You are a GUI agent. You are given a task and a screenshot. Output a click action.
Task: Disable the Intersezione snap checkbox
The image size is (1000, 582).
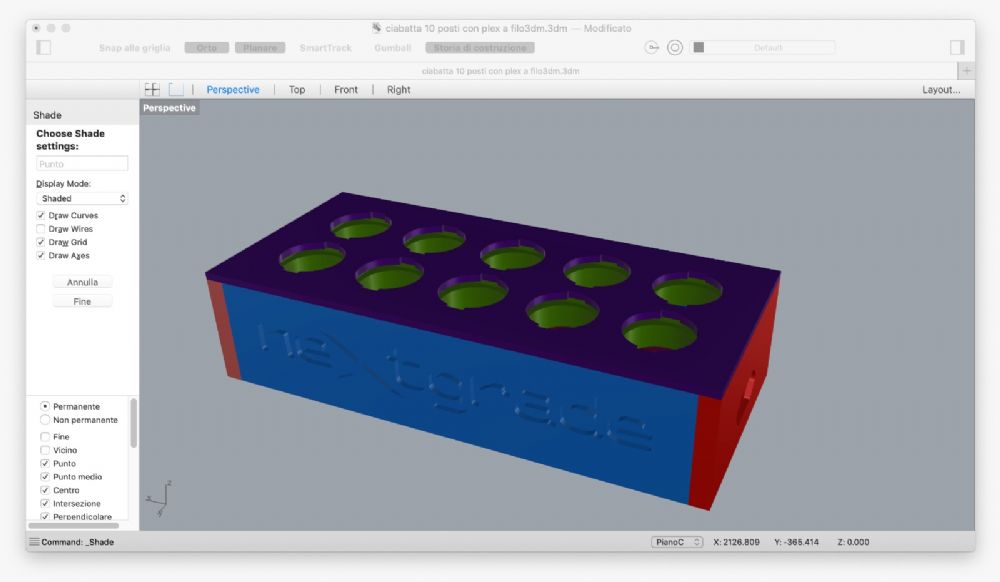click(45, 504)
